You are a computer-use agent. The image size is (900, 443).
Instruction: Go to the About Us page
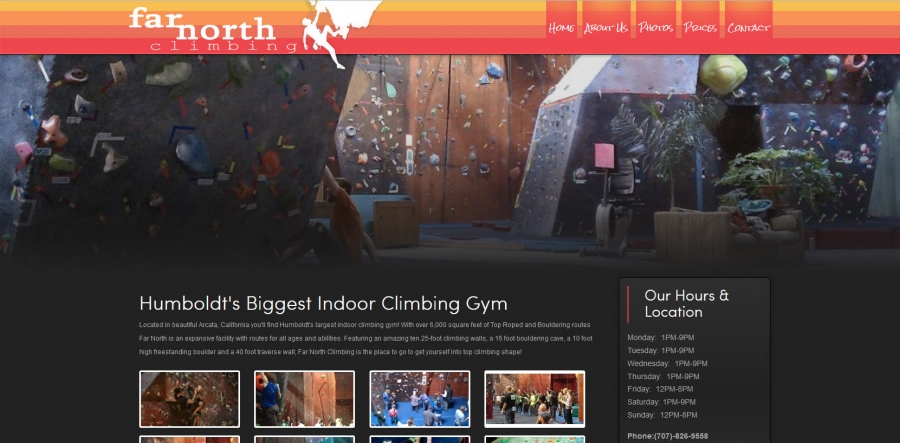(606, 27)
